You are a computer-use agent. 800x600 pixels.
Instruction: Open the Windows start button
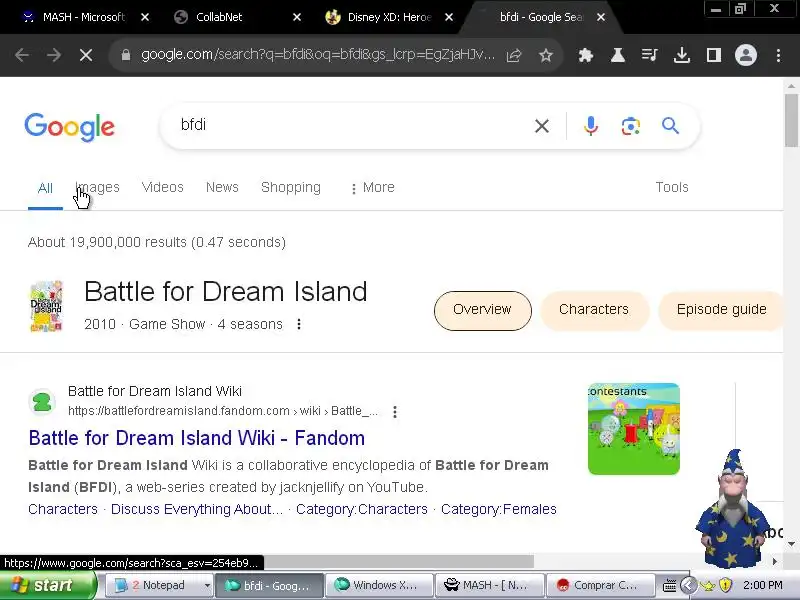[47, 585]
